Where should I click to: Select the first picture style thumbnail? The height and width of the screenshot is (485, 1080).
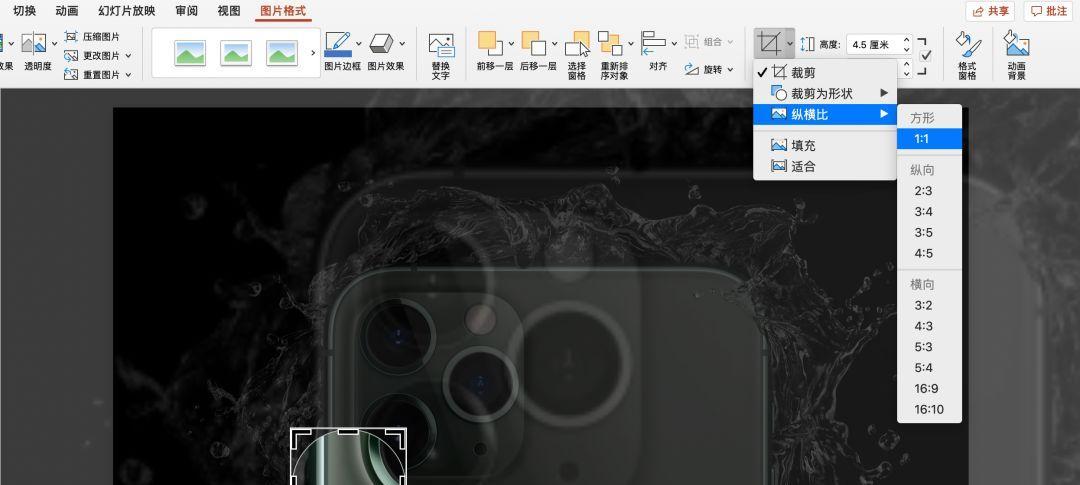[x=190, y=53]
